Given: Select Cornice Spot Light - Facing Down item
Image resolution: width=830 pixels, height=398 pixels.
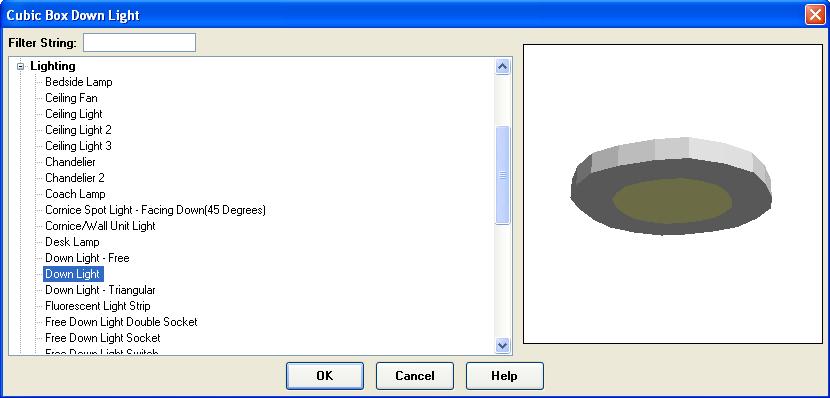Looking at the screenshot, I should [x=155, y=210].
